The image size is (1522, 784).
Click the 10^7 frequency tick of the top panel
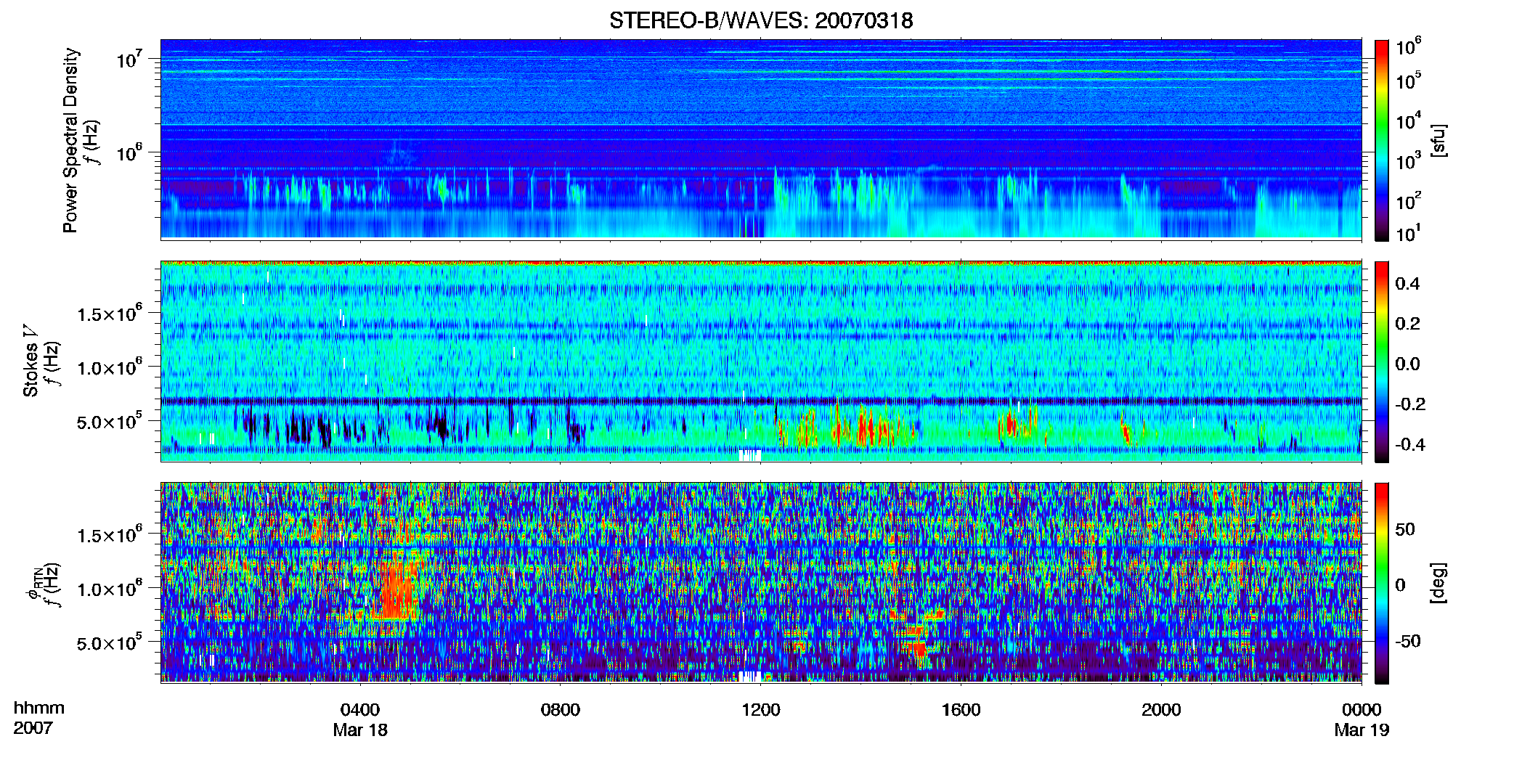129,60
